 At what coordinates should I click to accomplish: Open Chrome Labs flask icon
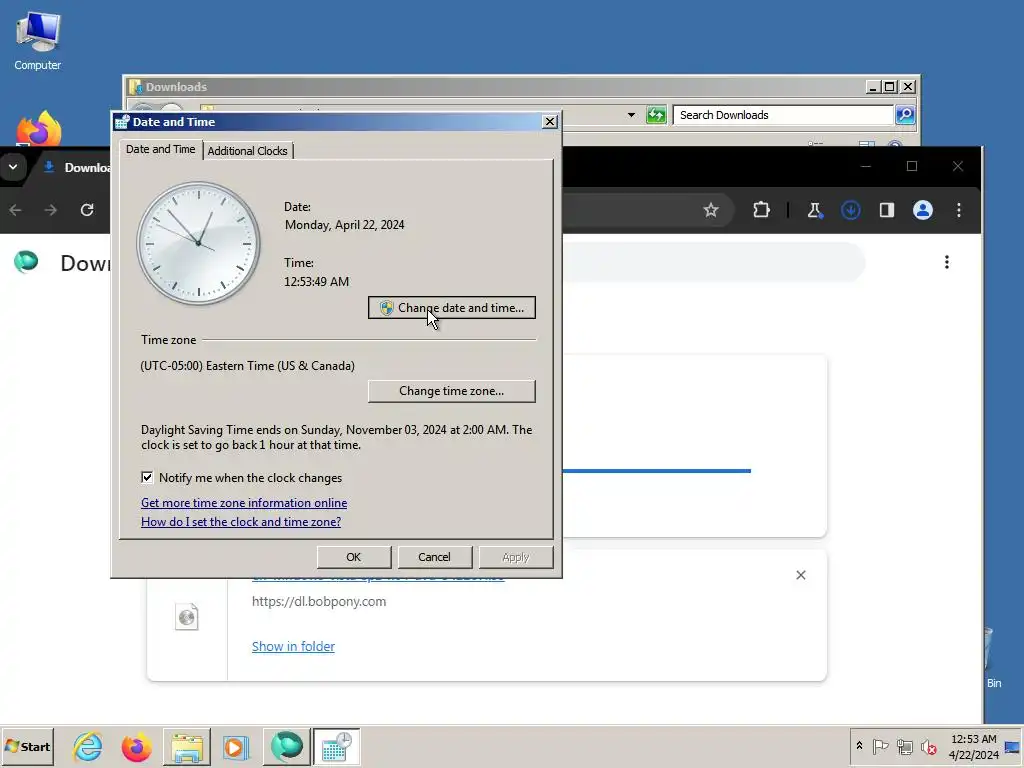[x=814, y=210]
